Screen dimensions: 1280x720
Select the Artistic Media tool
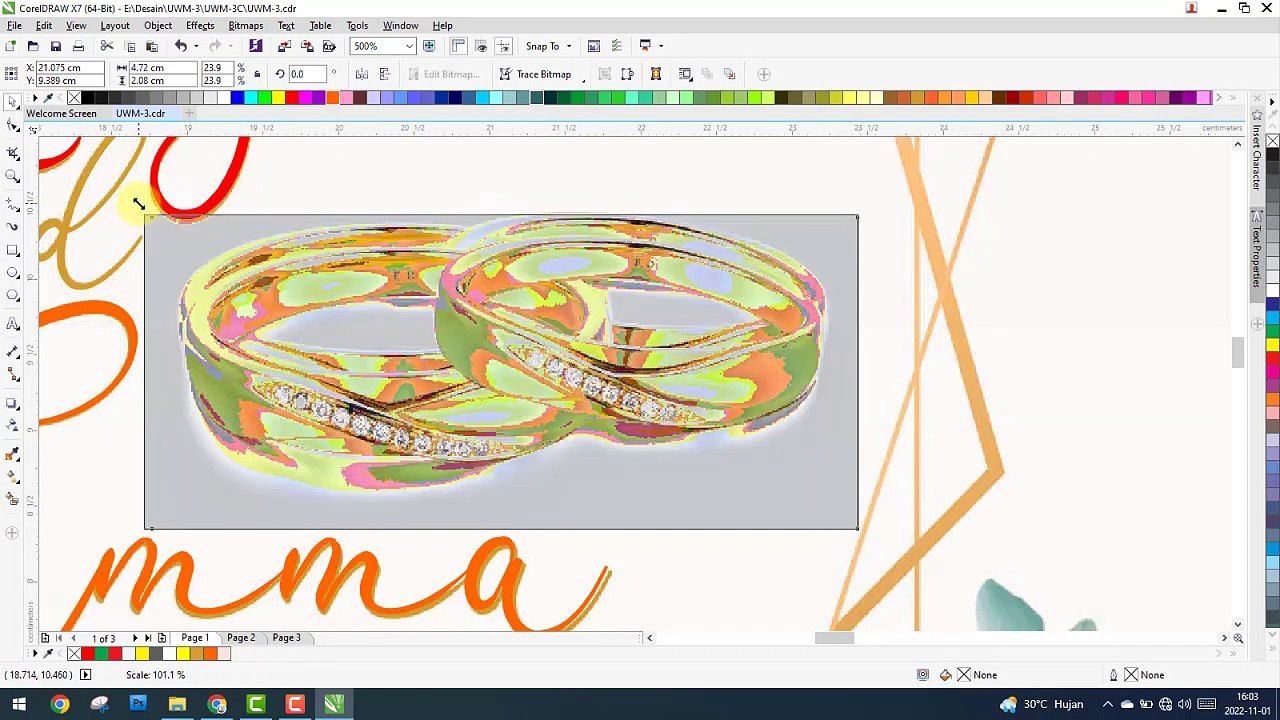coord(13,227)
